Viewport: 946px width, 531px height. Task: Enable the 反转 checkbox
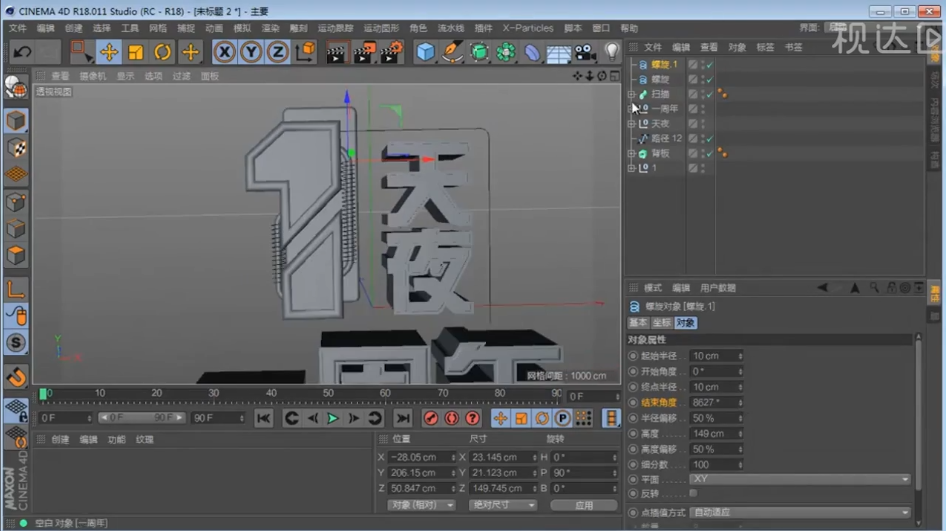pyautogui.click(x=693, y=494)
